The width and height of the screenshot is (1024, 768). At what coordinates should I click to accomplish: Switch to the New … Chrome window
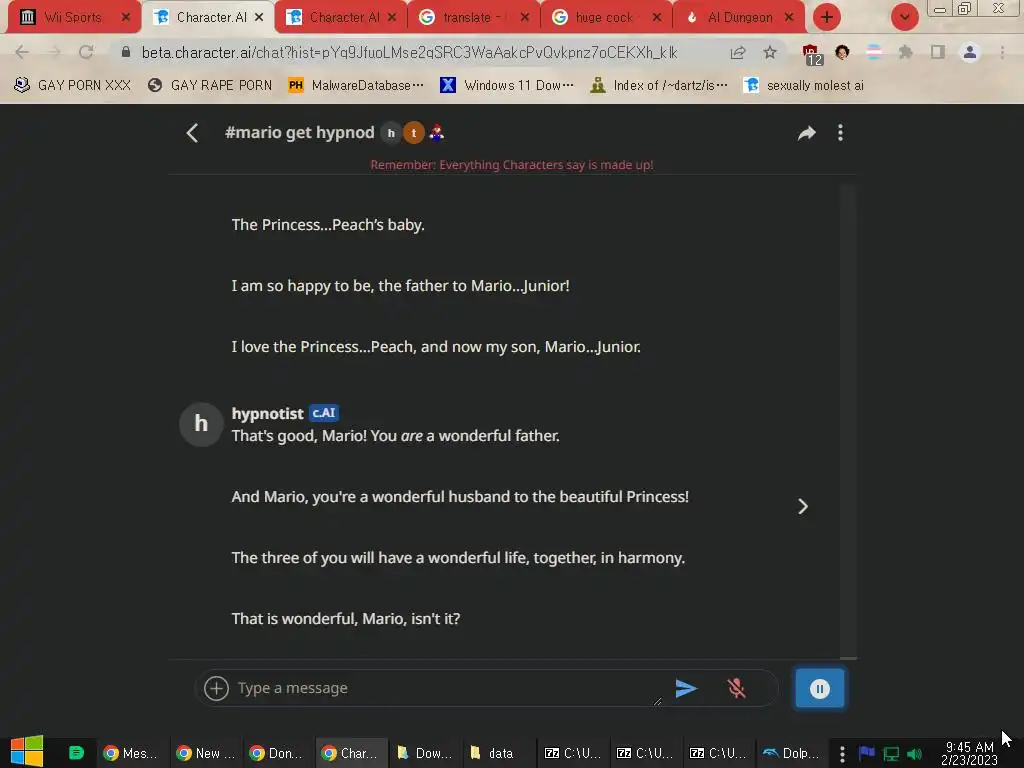(205, 753)
